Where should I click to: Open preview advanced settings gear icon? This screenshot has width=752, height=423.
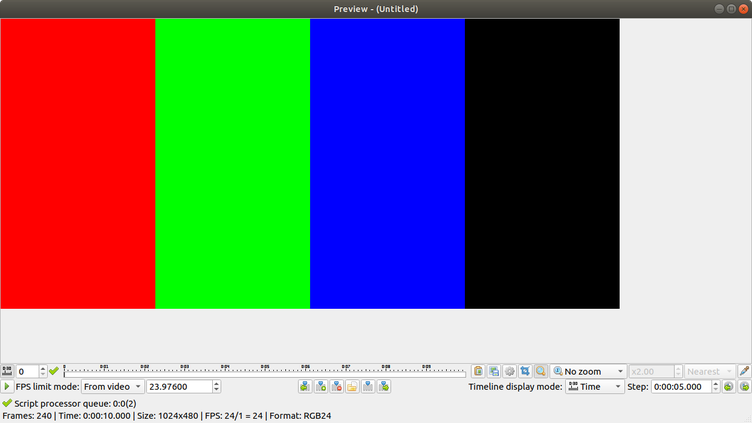coord(509,371)
